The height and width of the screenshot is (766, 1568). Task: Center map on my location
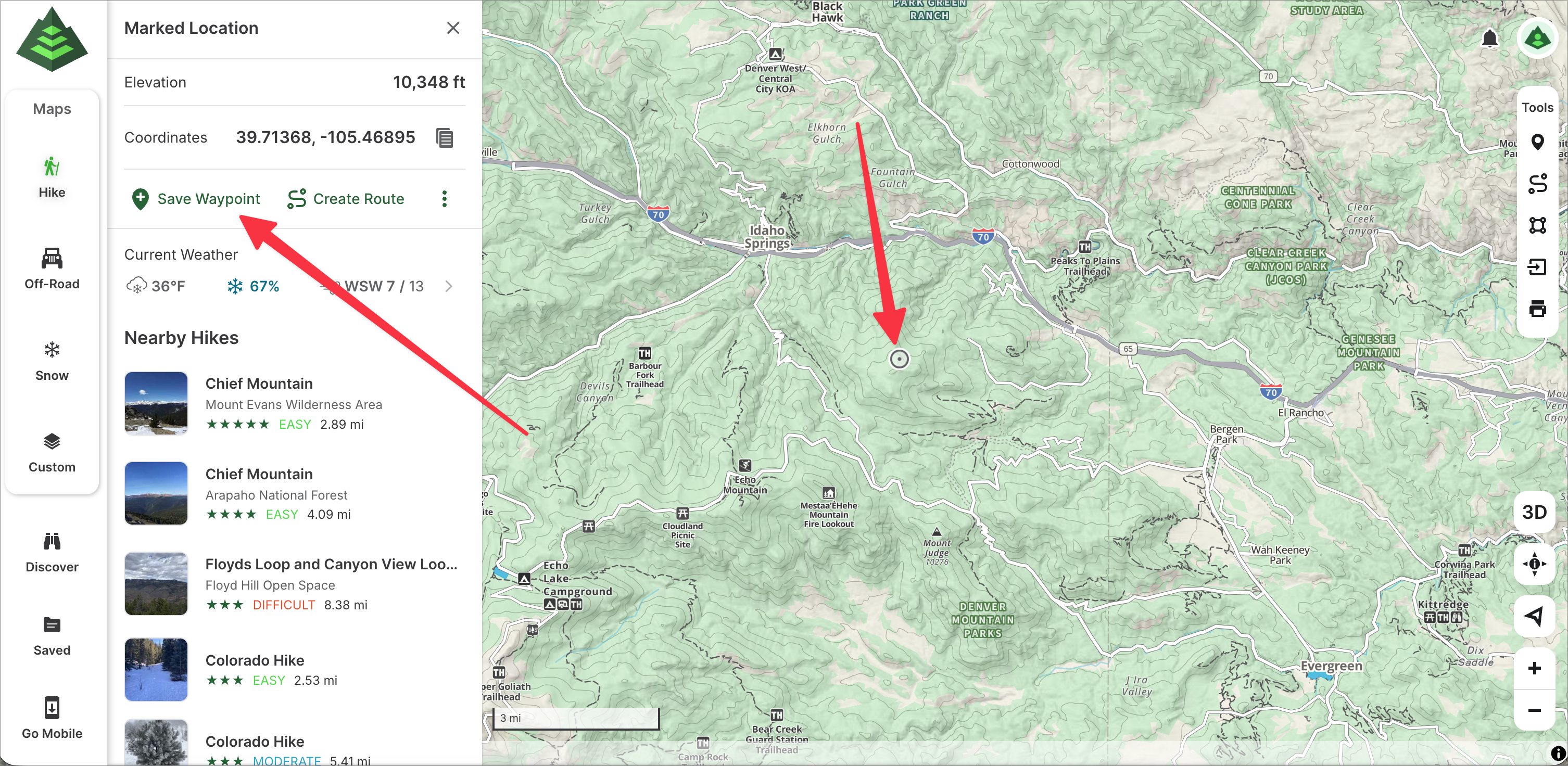tap(1534, 564)
